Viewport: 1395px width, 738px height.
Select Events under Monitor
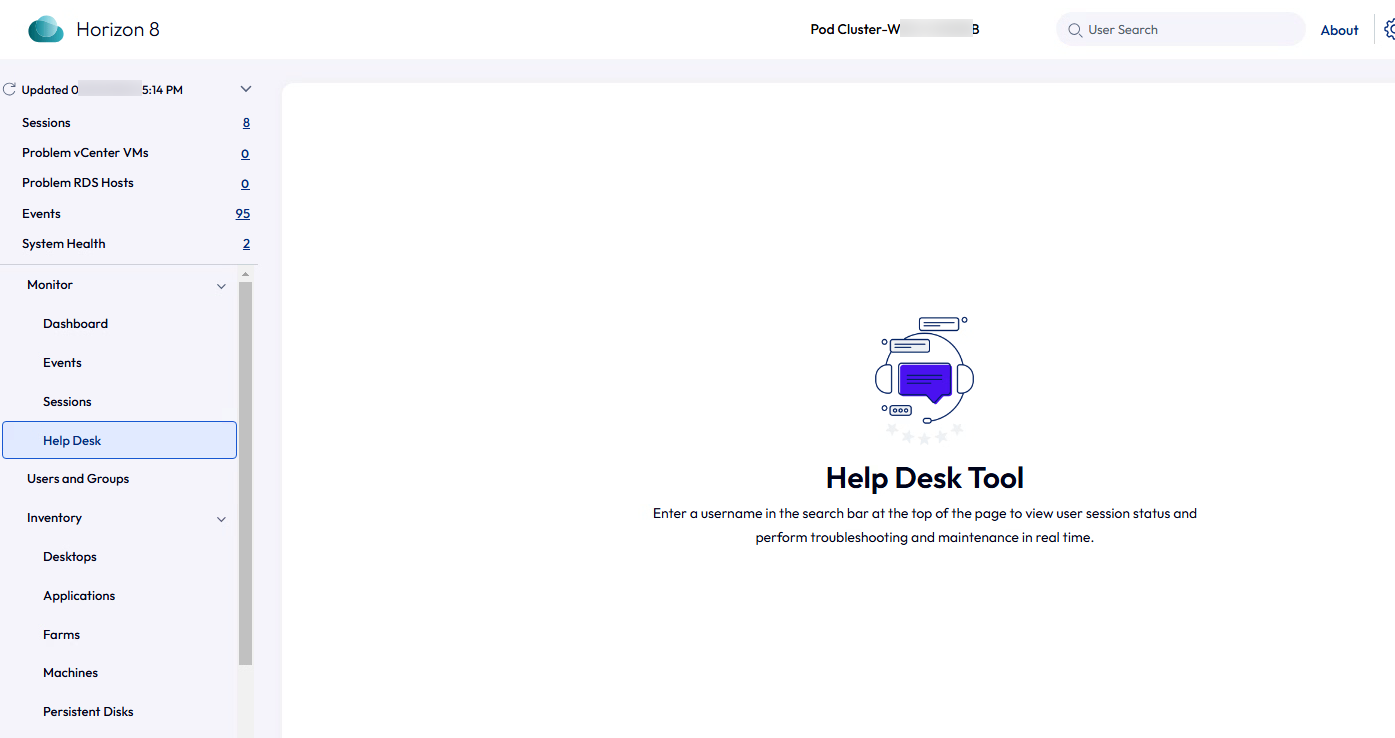(x=62, y=363)
